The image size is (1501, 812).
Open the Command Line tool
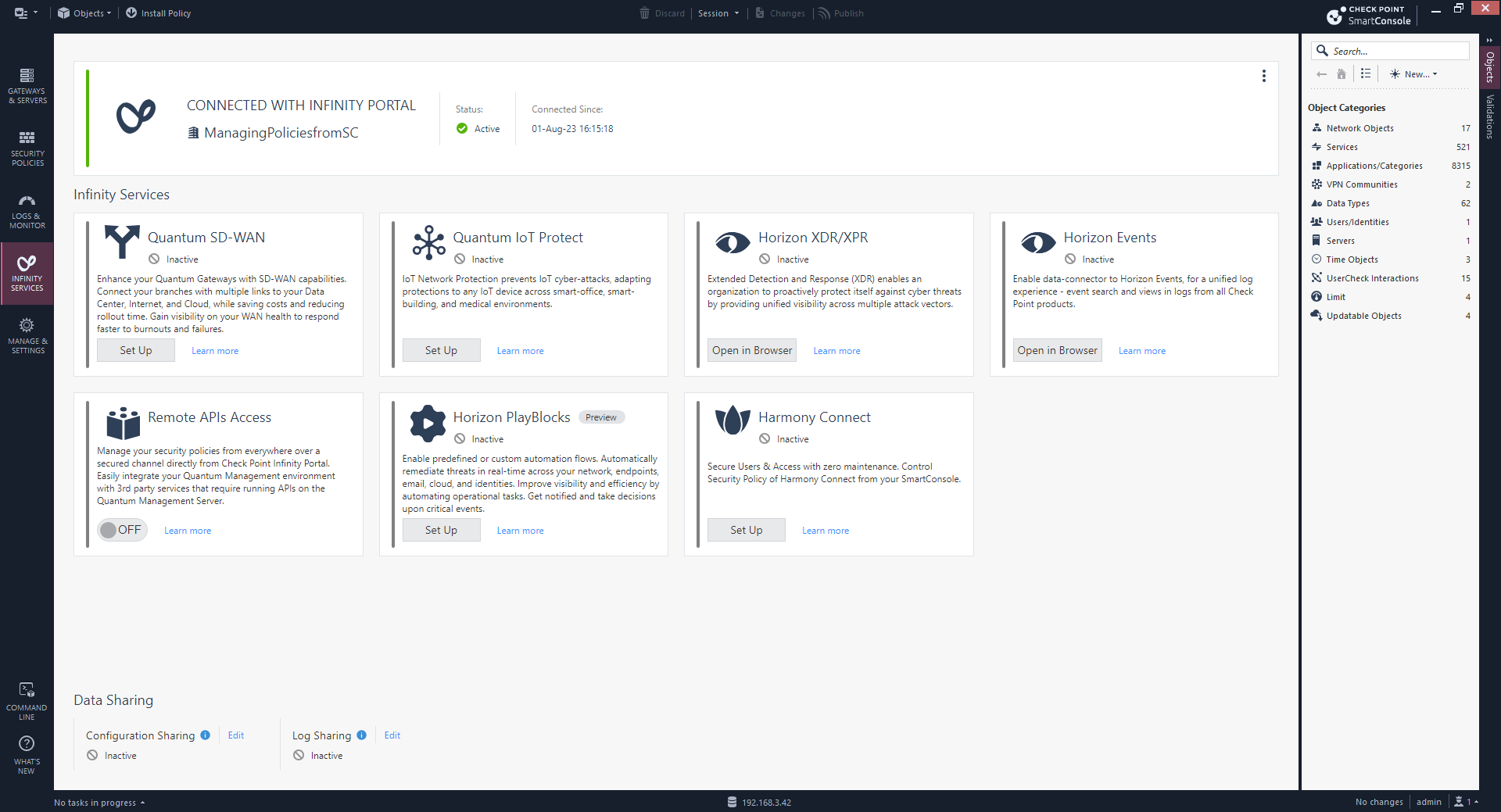click(x=27, y=701)
